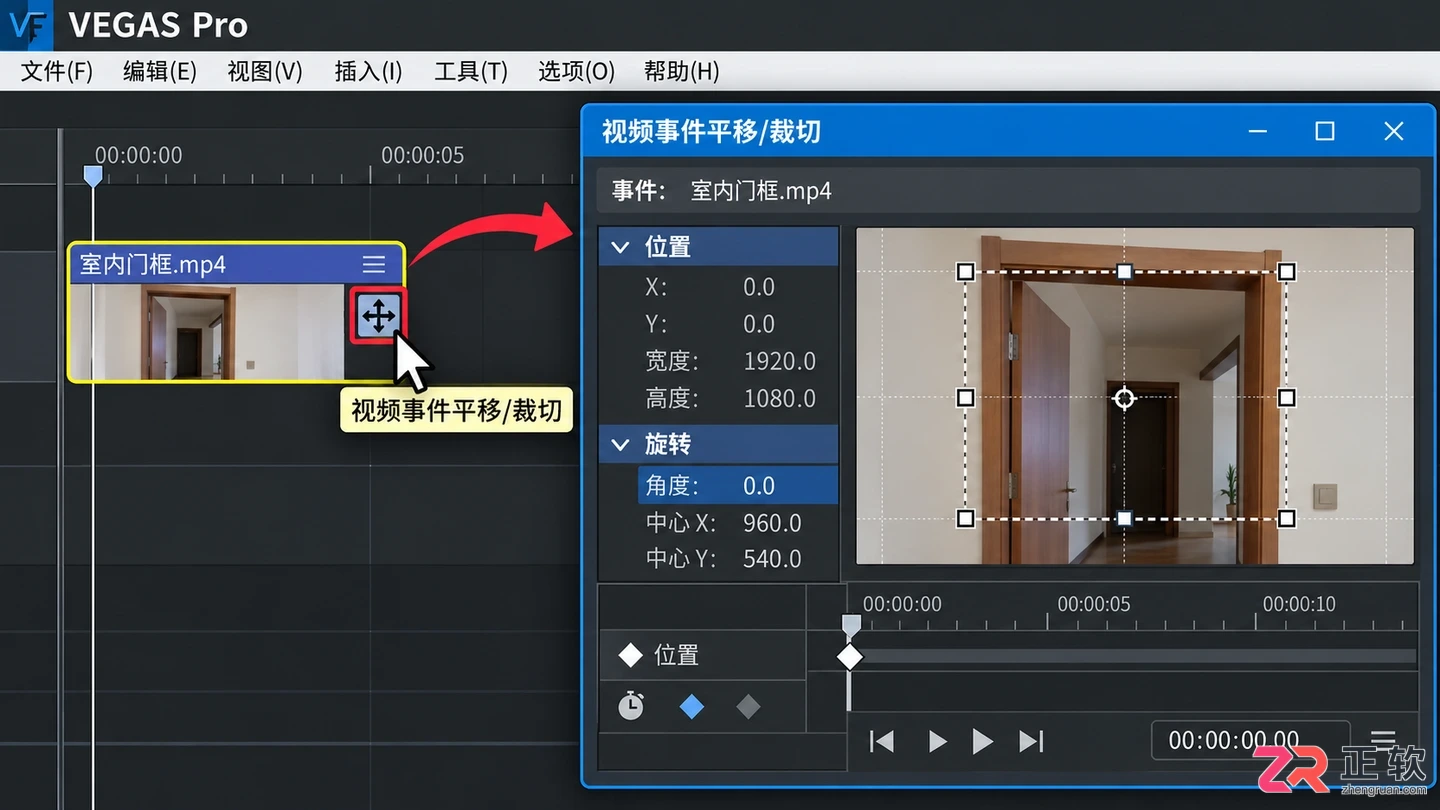Click the 中心 X value 960.0
1440x810 pixels.
click(x=772, y=523)
